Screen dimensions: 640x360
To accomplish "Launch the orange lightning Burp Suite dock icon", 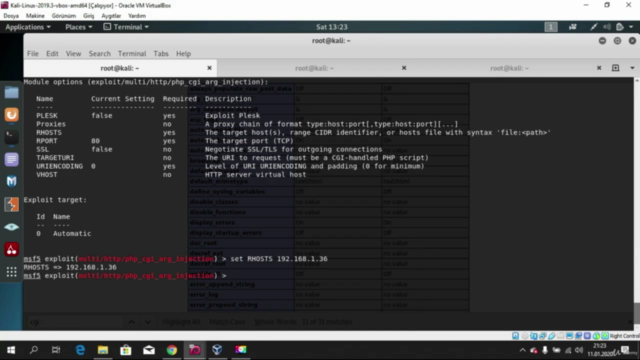I will click(x=11, y=204).
